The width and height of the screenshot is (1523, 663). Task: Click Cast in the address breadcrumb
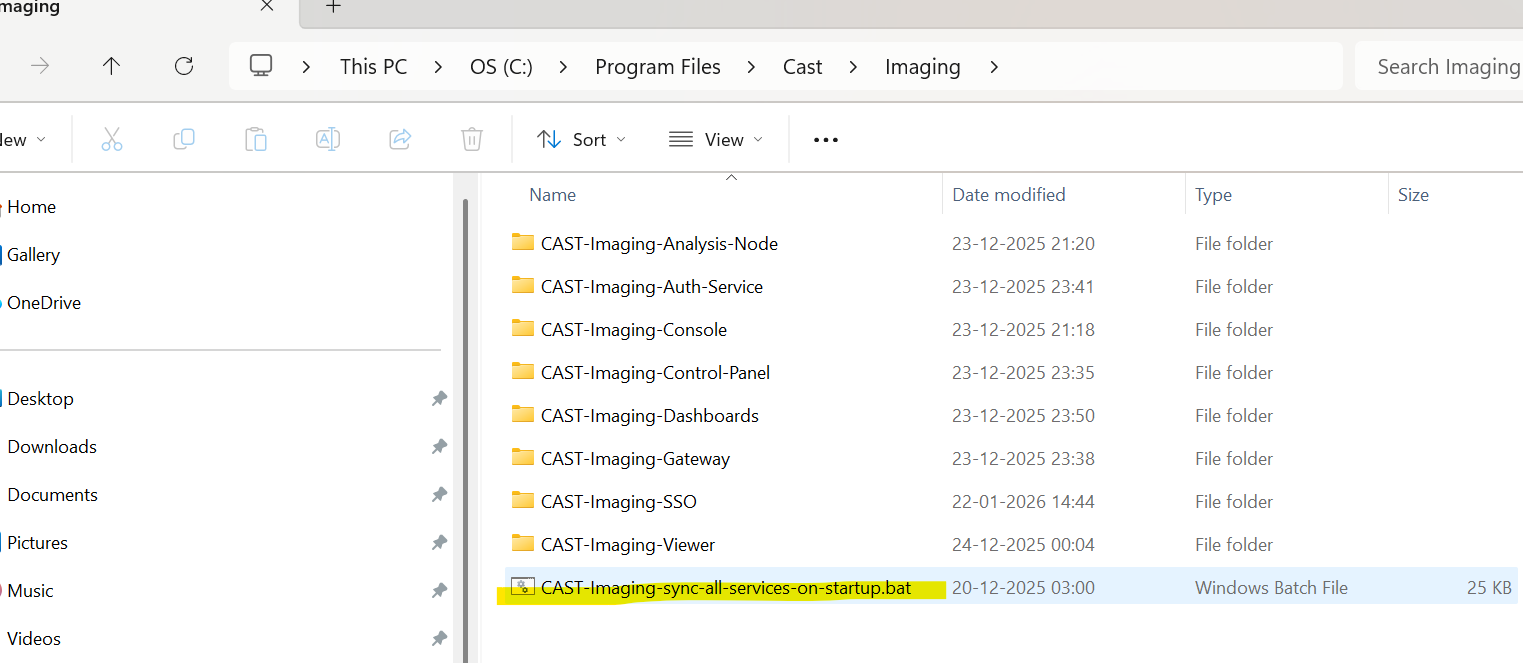click(802, 67)
